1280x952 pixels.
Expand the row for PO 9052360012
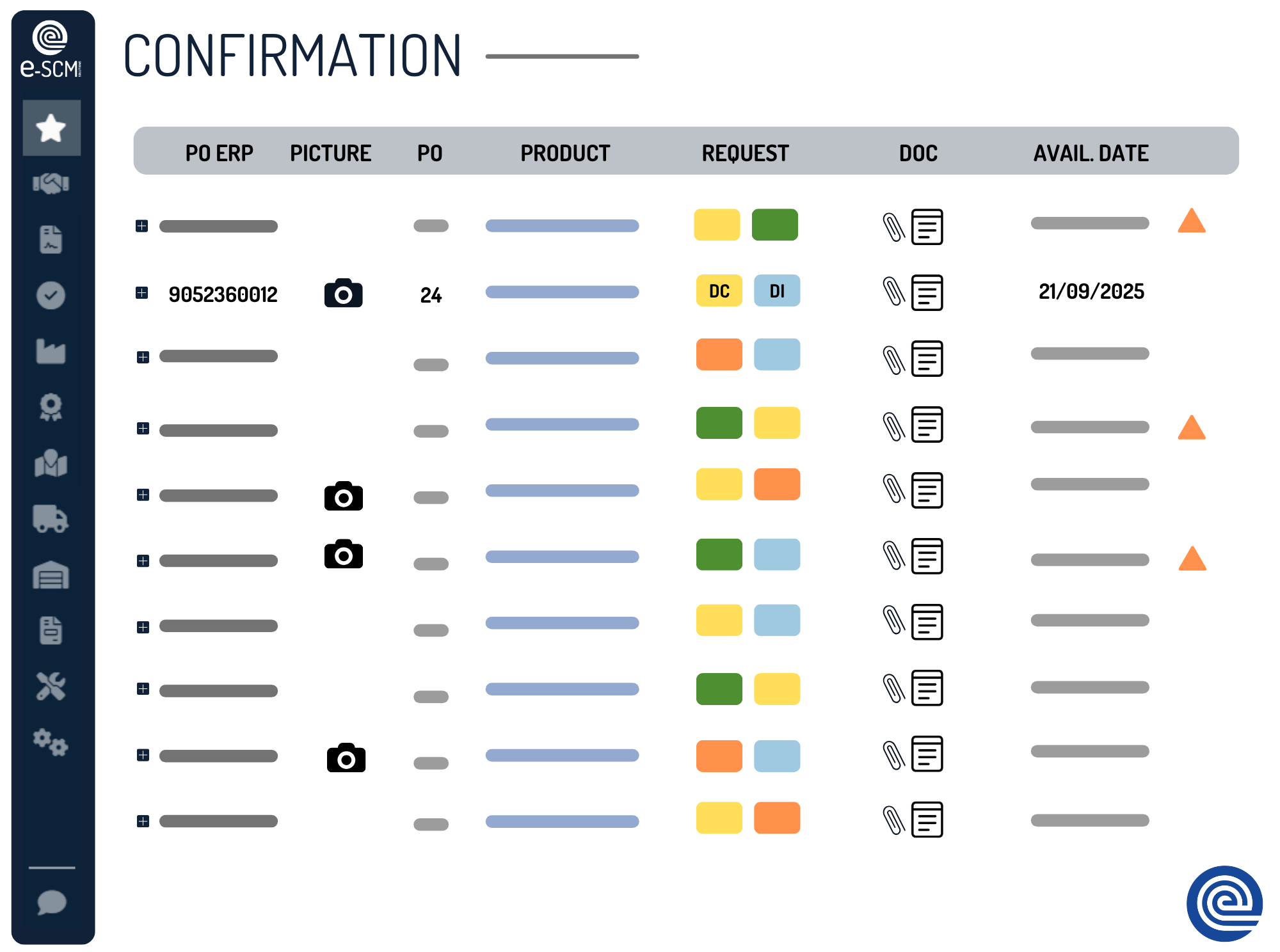142,293
